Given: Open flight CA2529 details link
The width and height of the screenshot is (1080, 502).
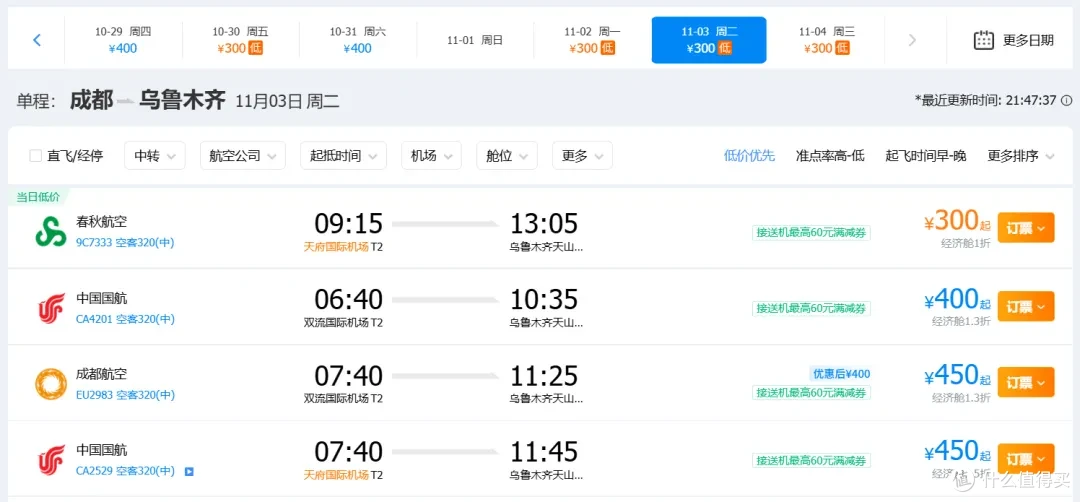Looking at the screenshot, I should coord(125,471).
